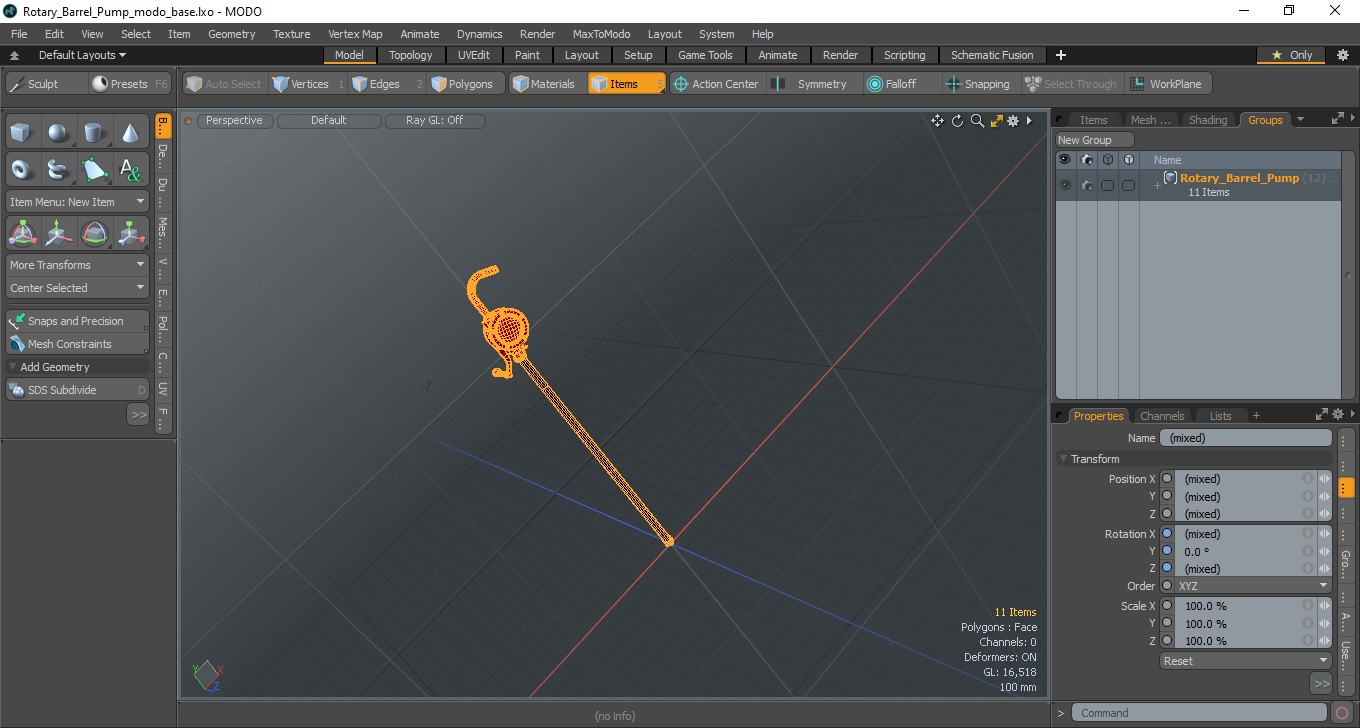1360x728 pixels.
Task: Open Center Selected dropdown
Action: point(77,288)
